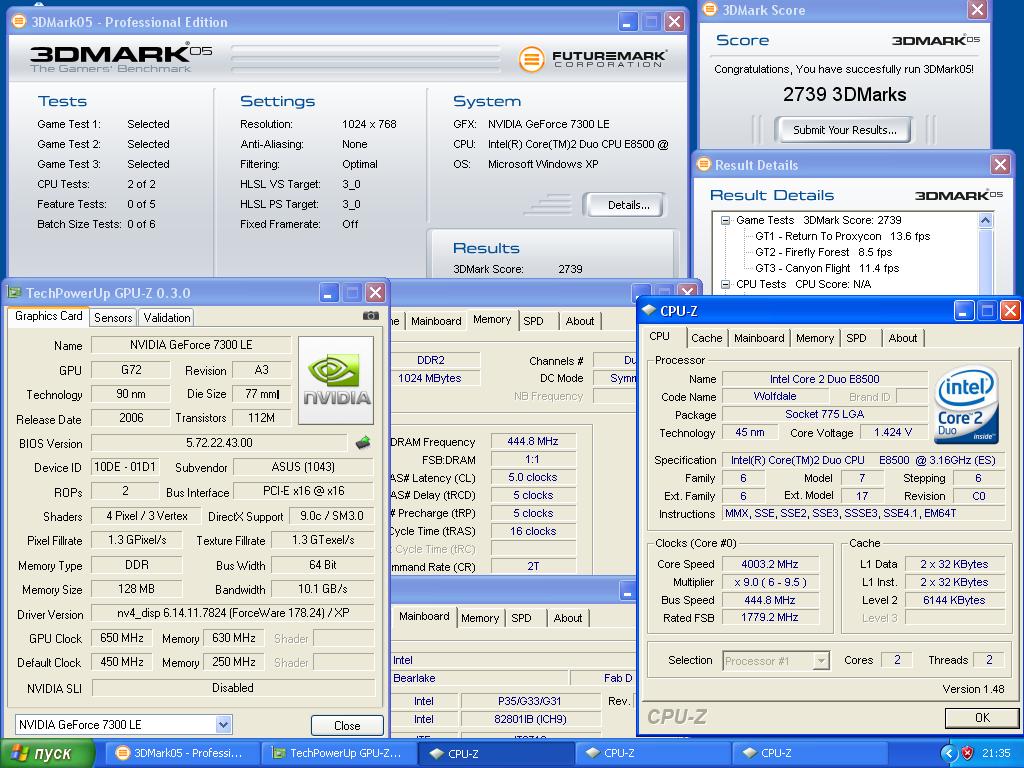Click the antivirus shield tray icon
The width and height of the screenshot is (1024, 768).
pos(968,753)
